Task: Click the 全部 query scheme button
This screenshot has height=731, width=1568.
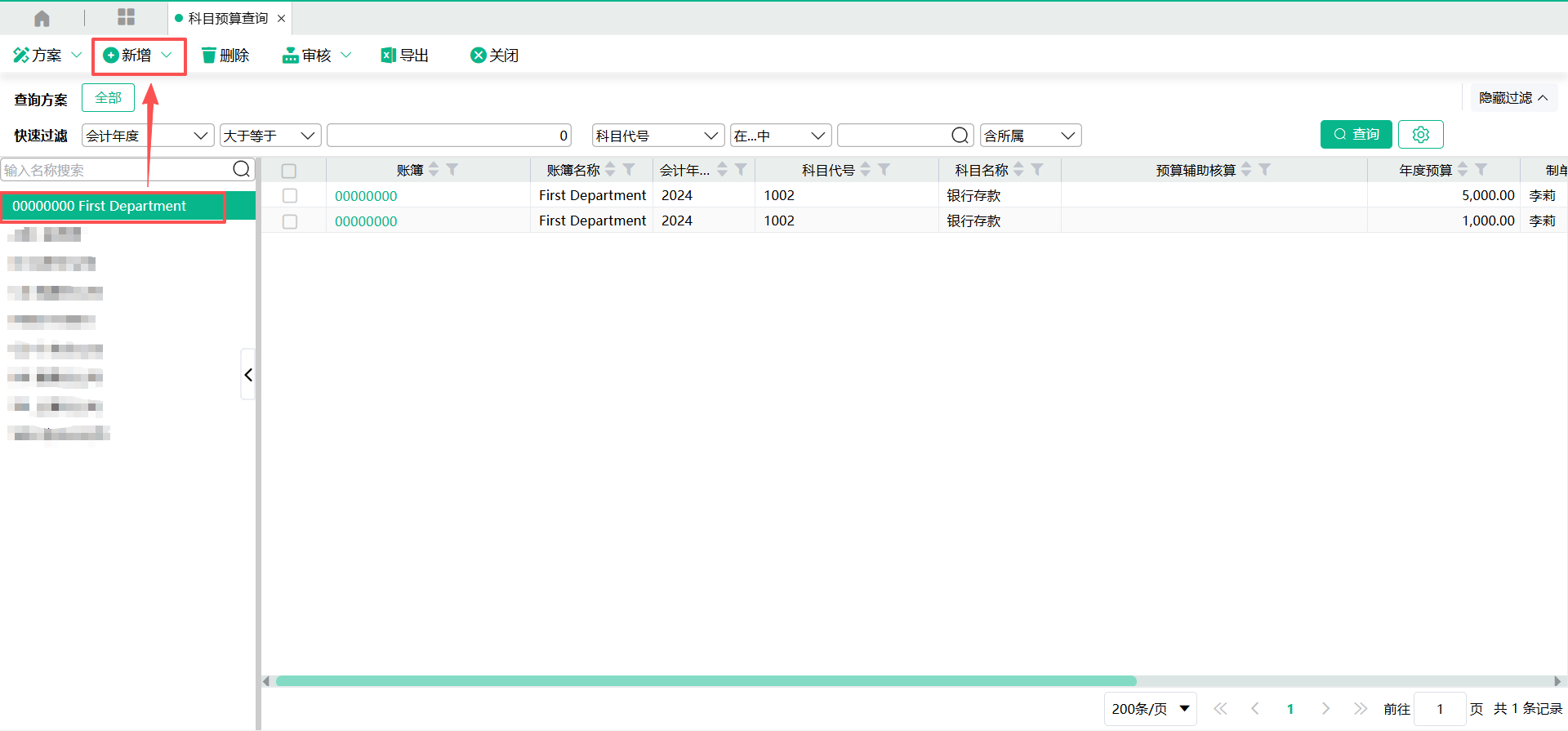Action: 108,98
